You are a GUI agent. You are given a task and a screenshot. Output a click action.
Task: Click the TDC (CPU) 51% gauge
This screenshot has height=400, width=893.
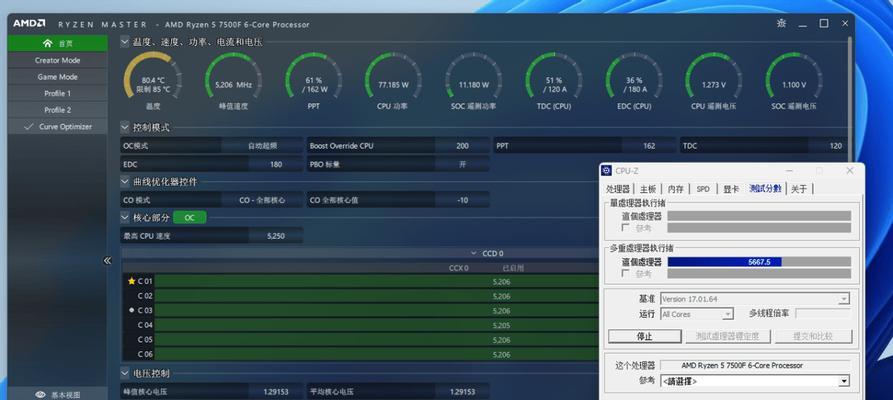pos(554,79)
